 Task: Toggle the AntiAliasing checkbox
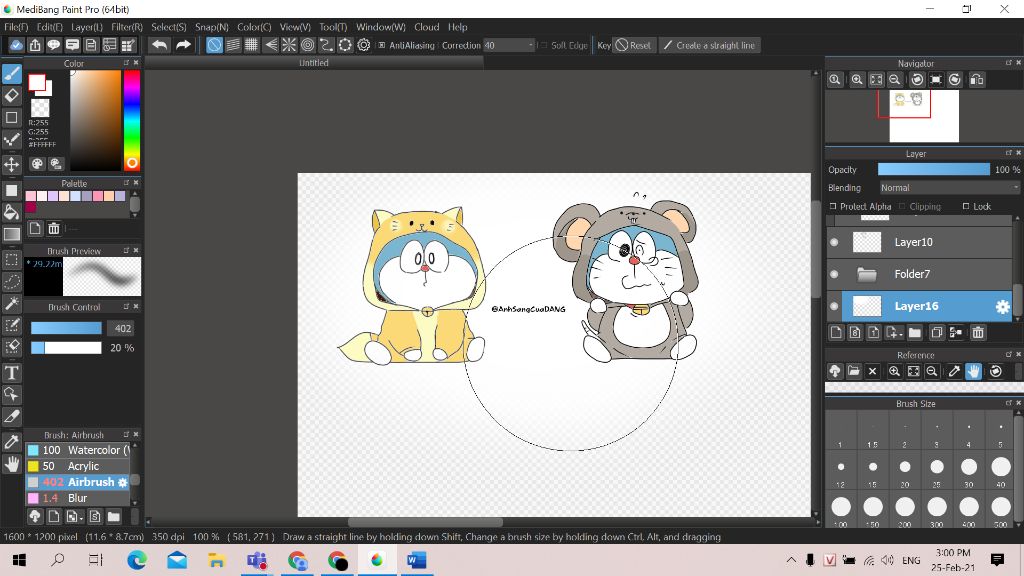(381, 45)
